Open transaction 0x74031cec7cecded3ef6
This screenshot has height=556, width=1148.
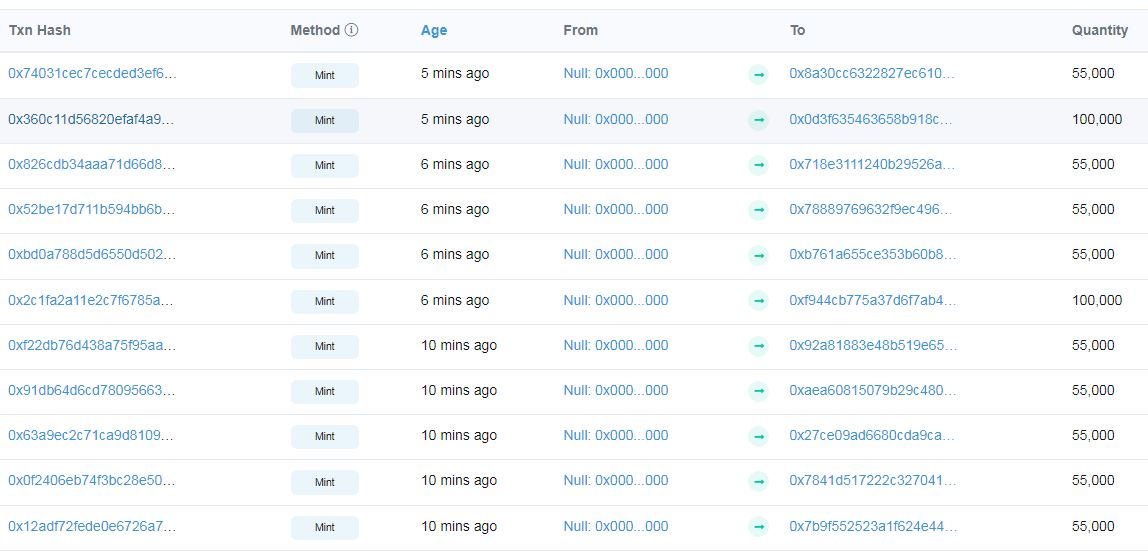(x=92, y=73)
